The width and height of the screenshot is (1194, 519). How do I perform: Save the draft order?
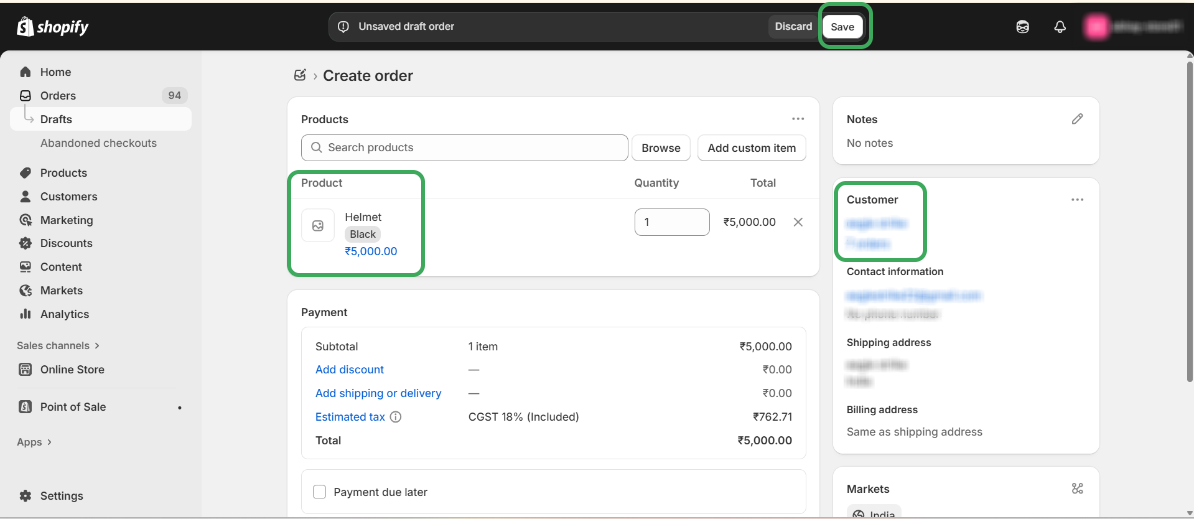click(843, 27)
